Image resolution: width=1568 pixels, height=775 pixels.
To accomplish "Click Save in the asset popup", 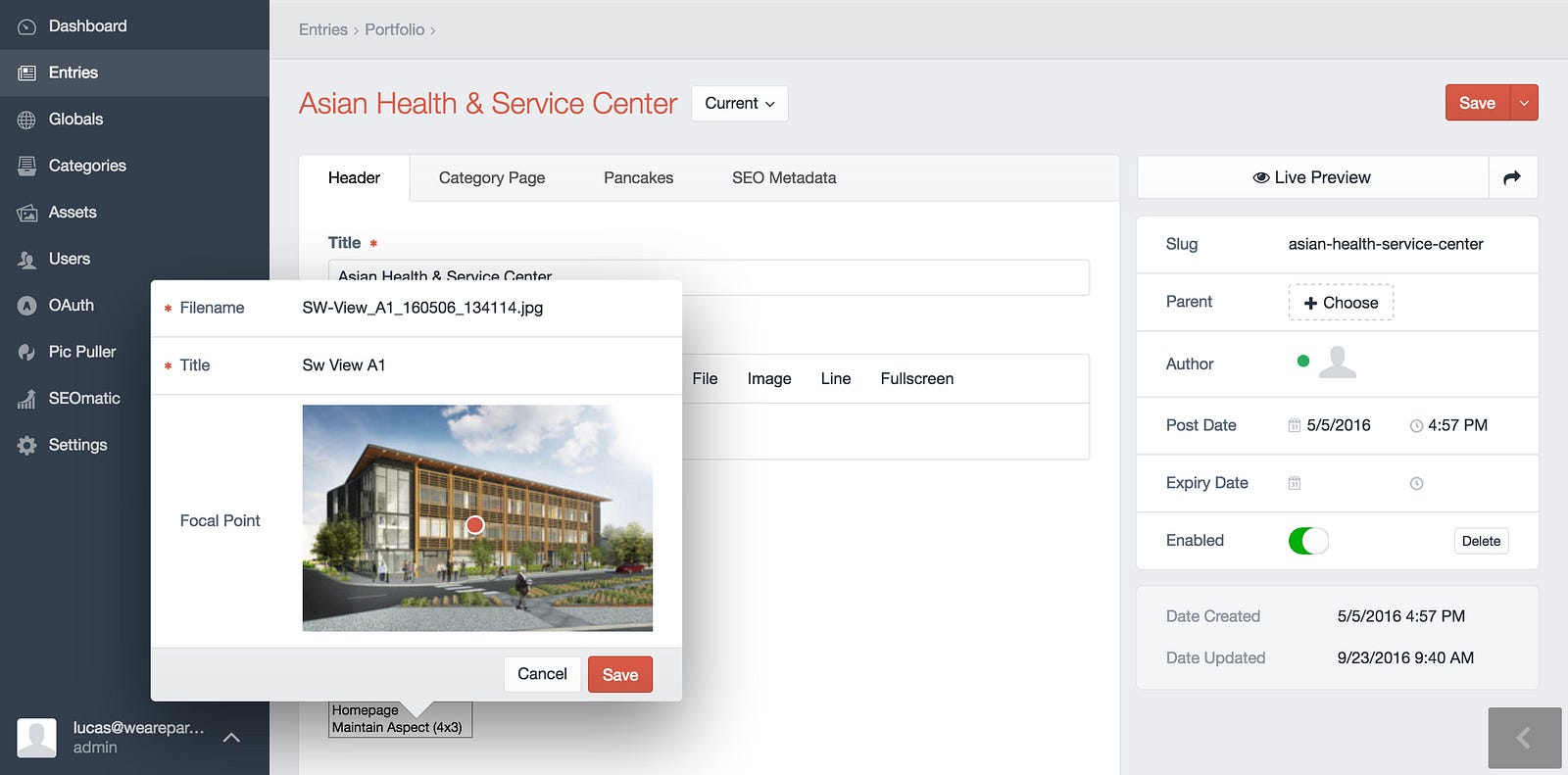I will (x=620, y=674).
